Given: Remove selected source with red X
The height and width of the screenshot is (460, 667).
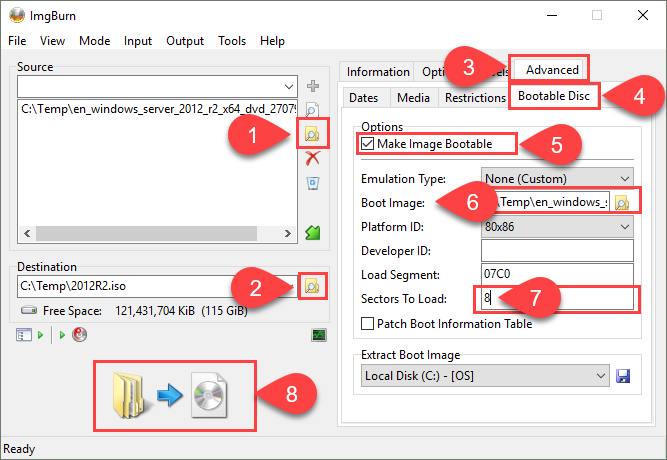Looking at the screenshot, I should pyautogui.click(x=313, y=158).
